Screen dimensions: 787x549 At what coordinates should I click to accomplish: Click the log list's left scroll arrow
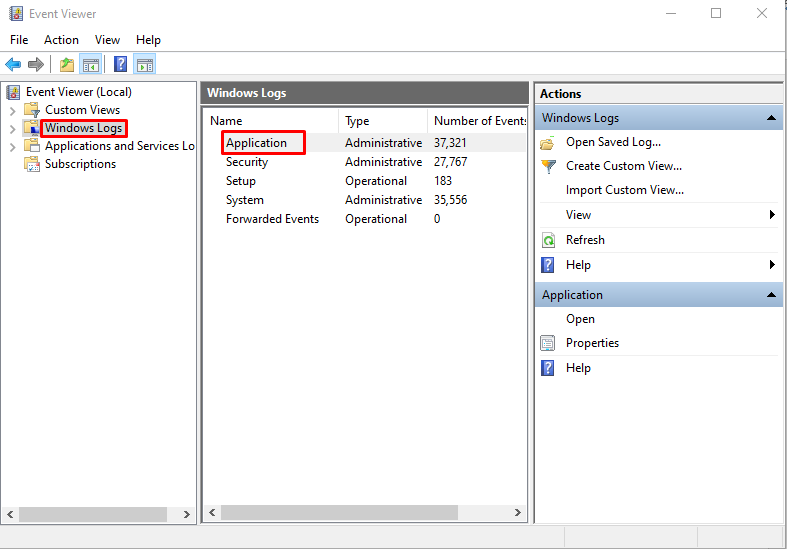212,512
